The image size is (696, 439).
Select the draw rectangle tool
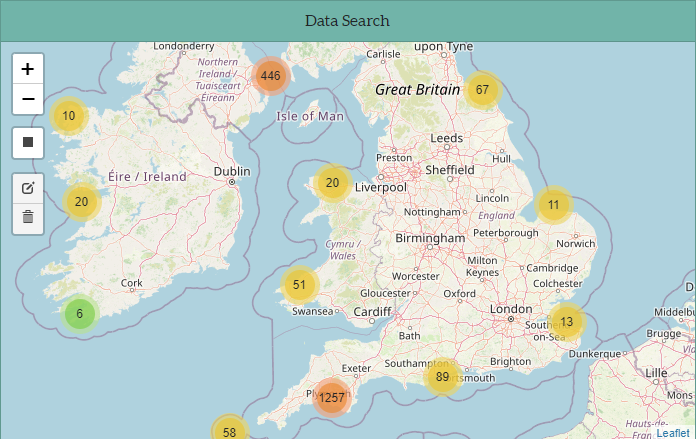28,142
